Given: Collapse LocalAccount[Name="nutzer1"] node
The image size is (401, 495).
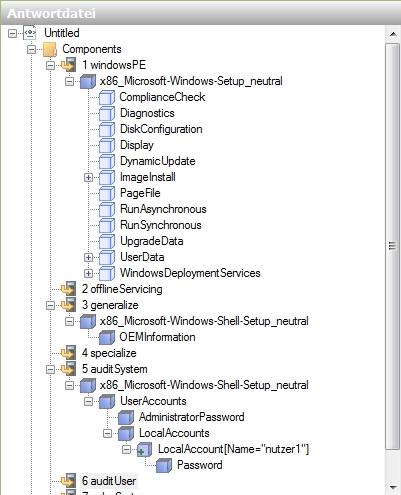Looking at the screenshot, I should [126, 449].
